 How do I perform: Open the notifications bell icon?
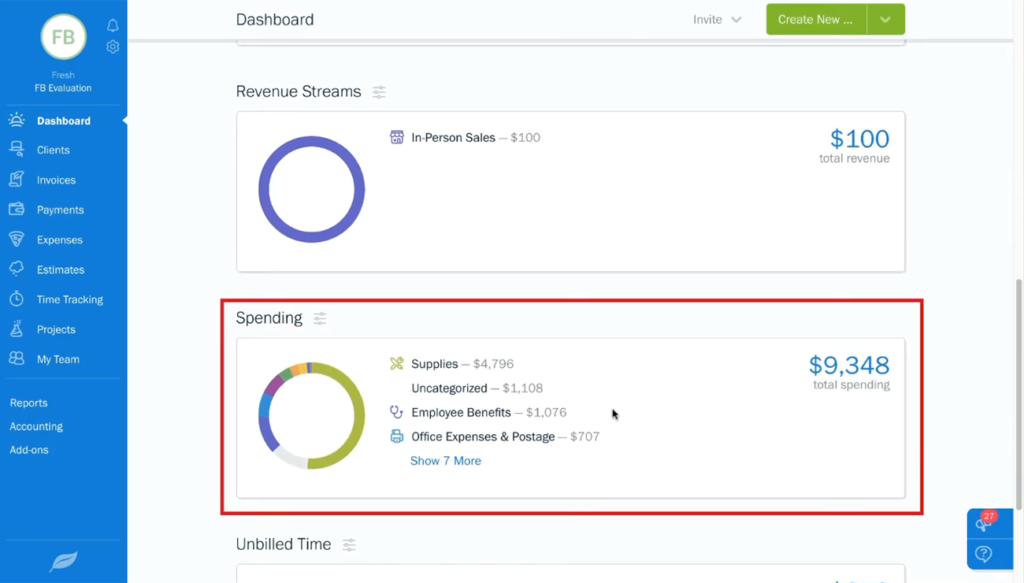tap(112, 25)
